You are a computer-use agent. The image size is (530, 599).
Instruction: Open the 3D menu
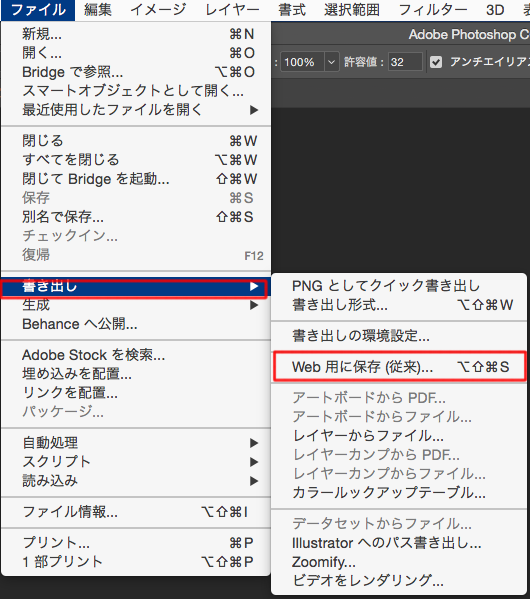[x=495, y=10]
